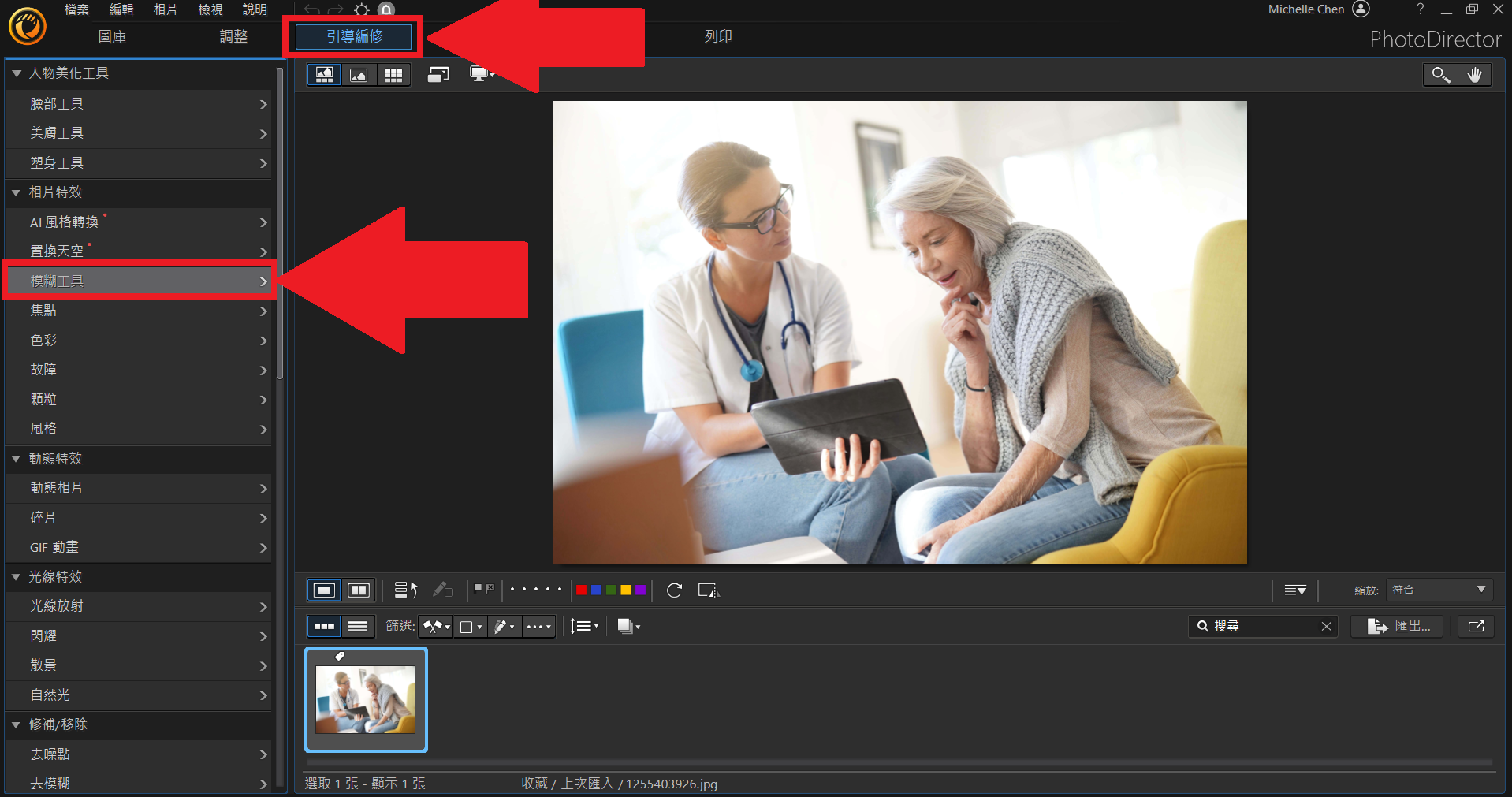
Task: Select the red color label swatch
Action: (x=581, y=590)
